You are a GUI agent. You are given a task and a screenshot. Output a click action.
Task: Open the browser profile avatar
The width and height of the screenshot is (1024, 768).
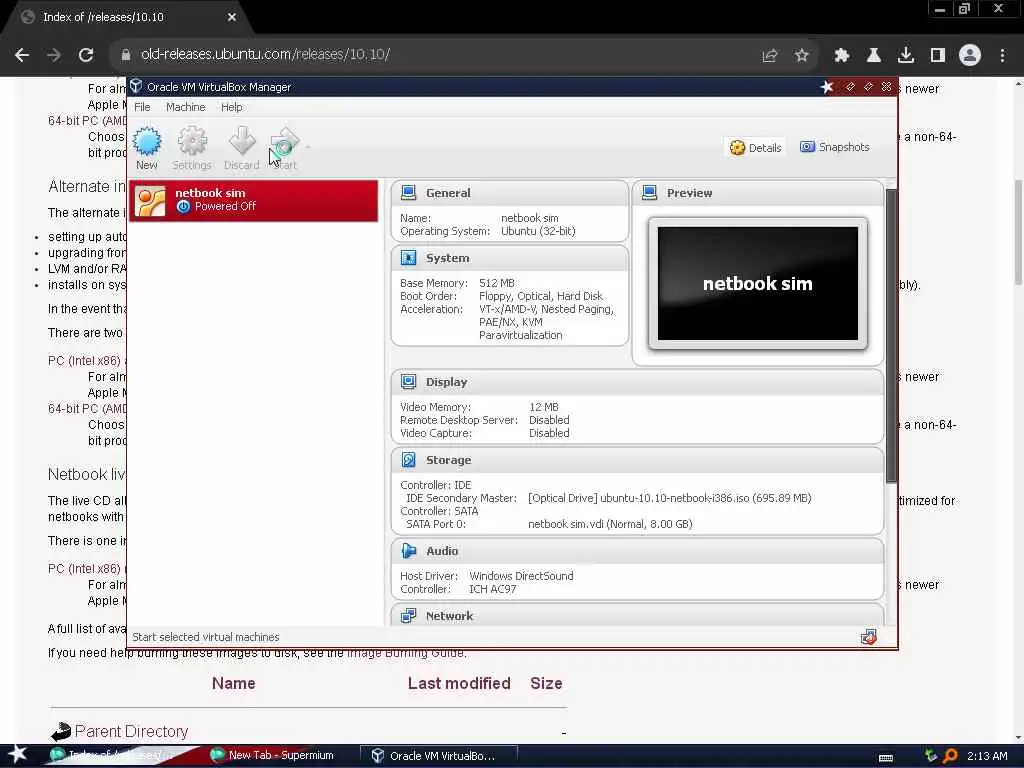pyautogui.click(x=970, y=56)
